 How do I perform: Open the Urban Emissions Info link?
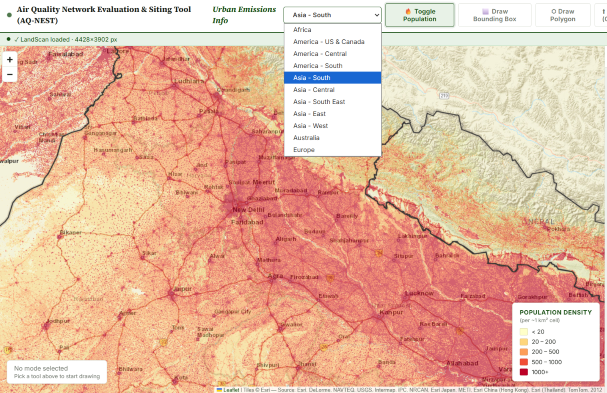tap(244, 15)
